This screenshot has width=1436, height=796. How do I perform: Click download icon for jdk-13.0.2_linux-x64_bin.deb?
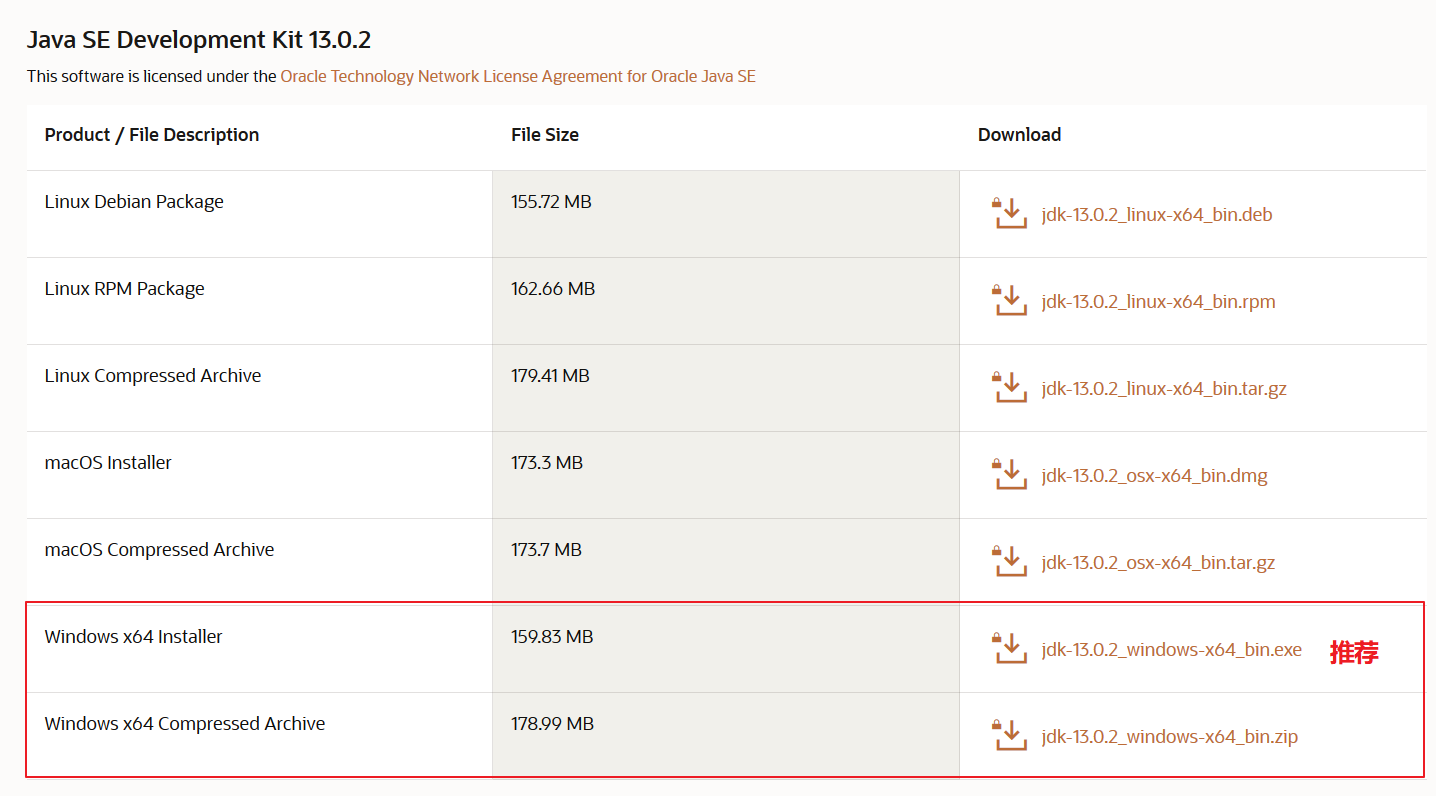pyautogui.click(x=1010, y=213)
